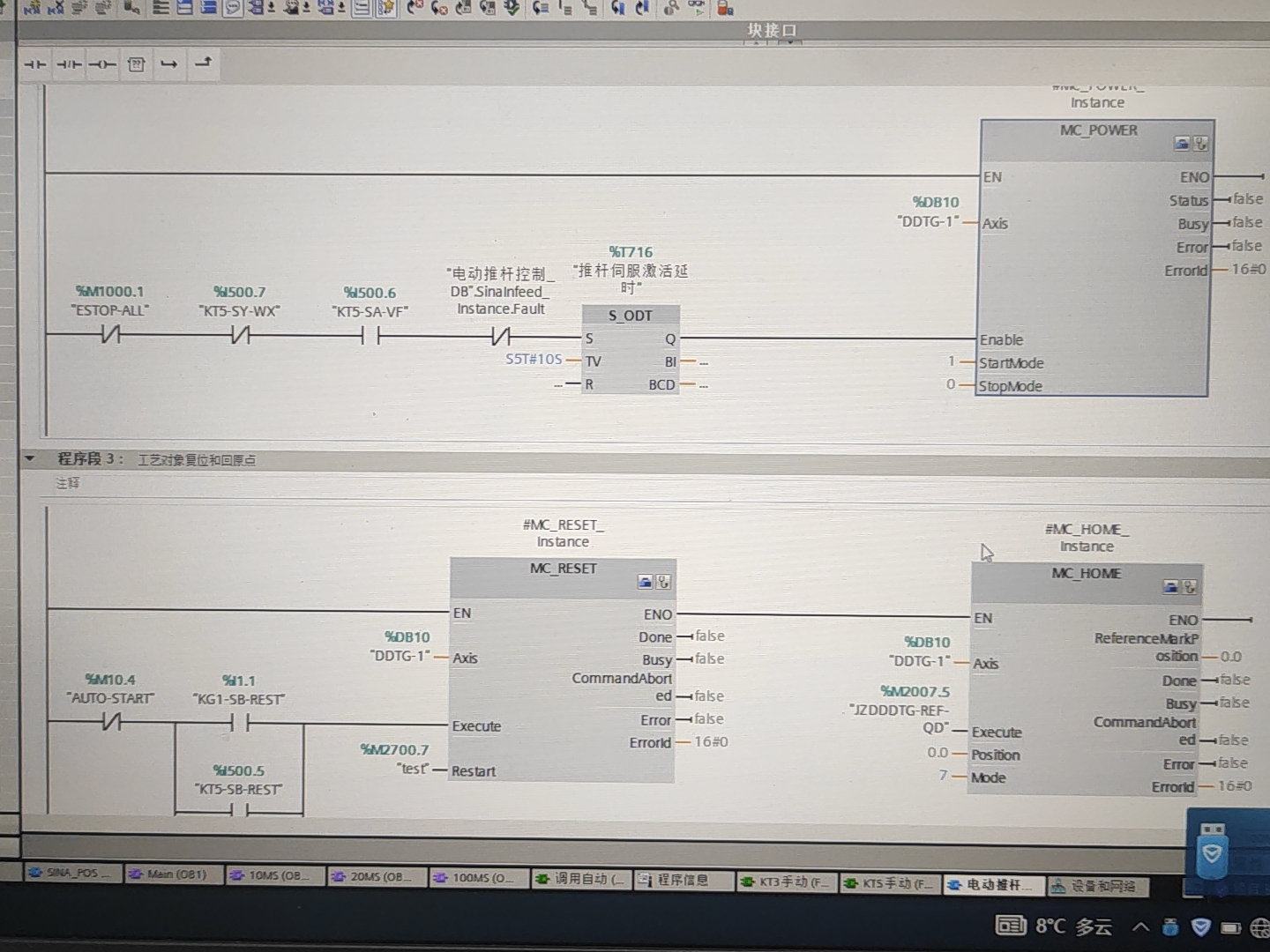Viewport: 1270px width, 952px height.
Task: Select the KG1-SB-REST contact
Action: [239, 723]
